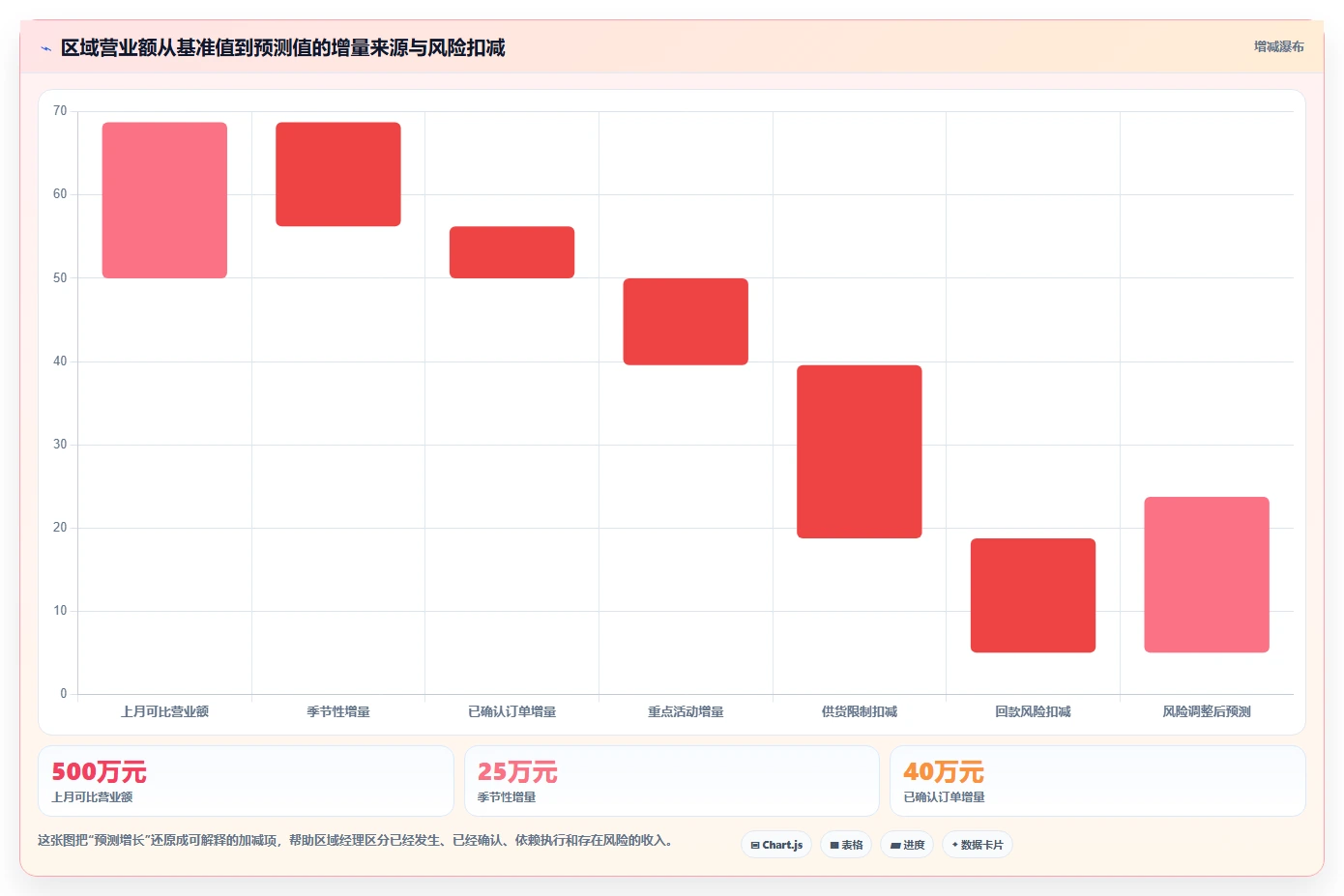Open the 40万元 已确认订单增量 data card
The height and width of the screenshot is (896, 1344).
click(x=1097, y=781)
